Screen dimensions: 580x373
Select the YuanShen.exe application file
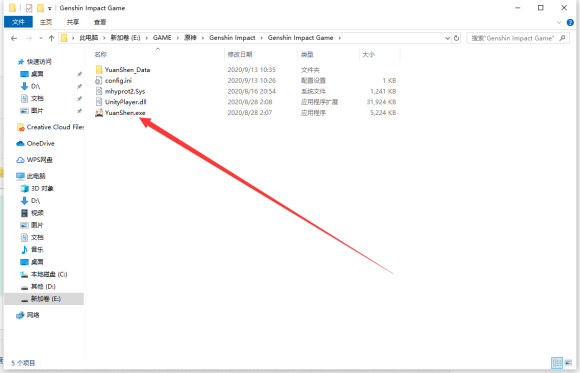pos(120,113)
